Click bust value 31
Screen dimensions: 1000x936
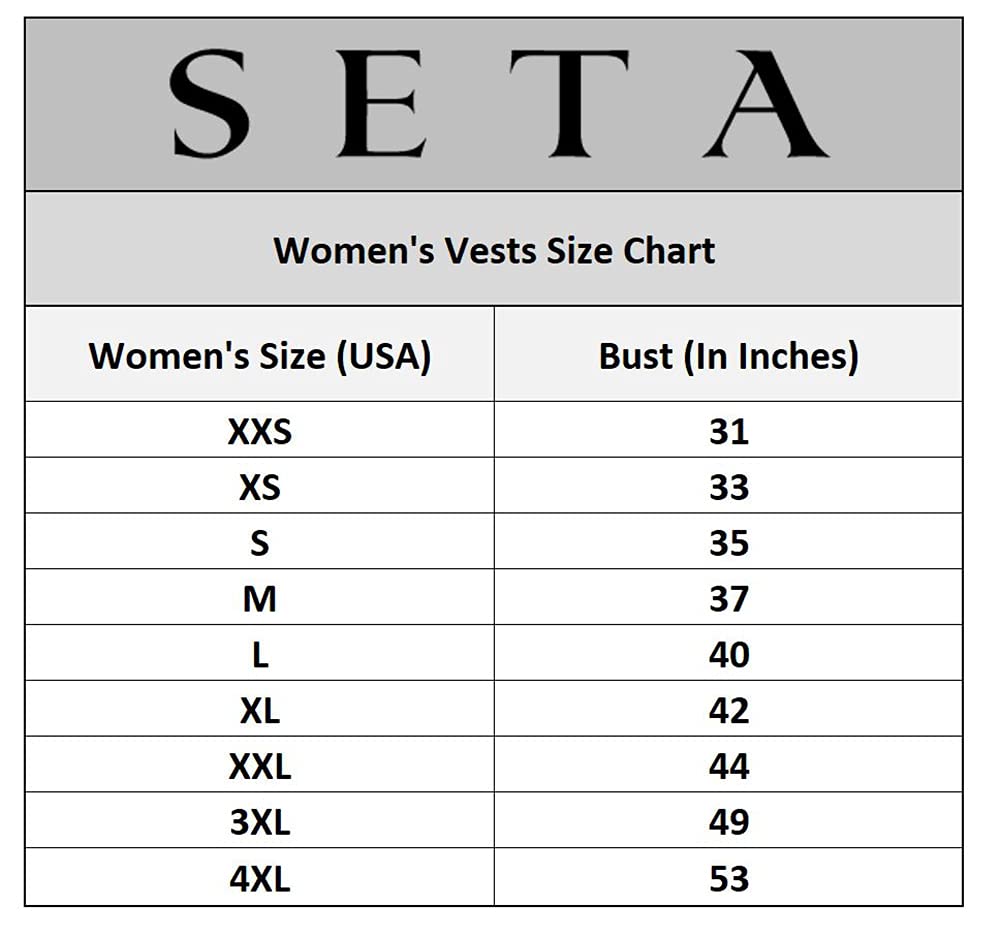tap(728, 431)
